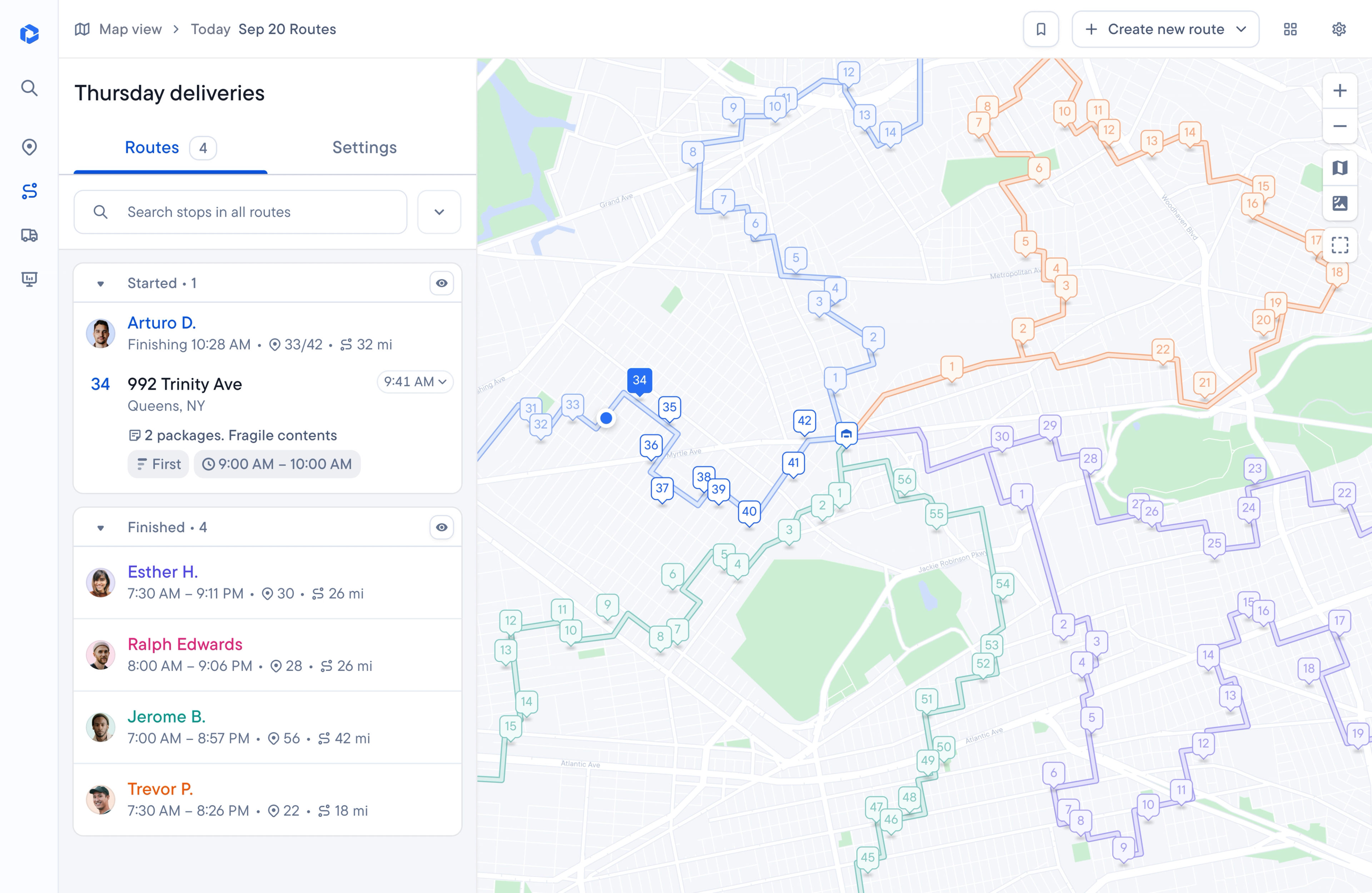
Task: Open the search icon in the sidebar
Action: (29, 88)
